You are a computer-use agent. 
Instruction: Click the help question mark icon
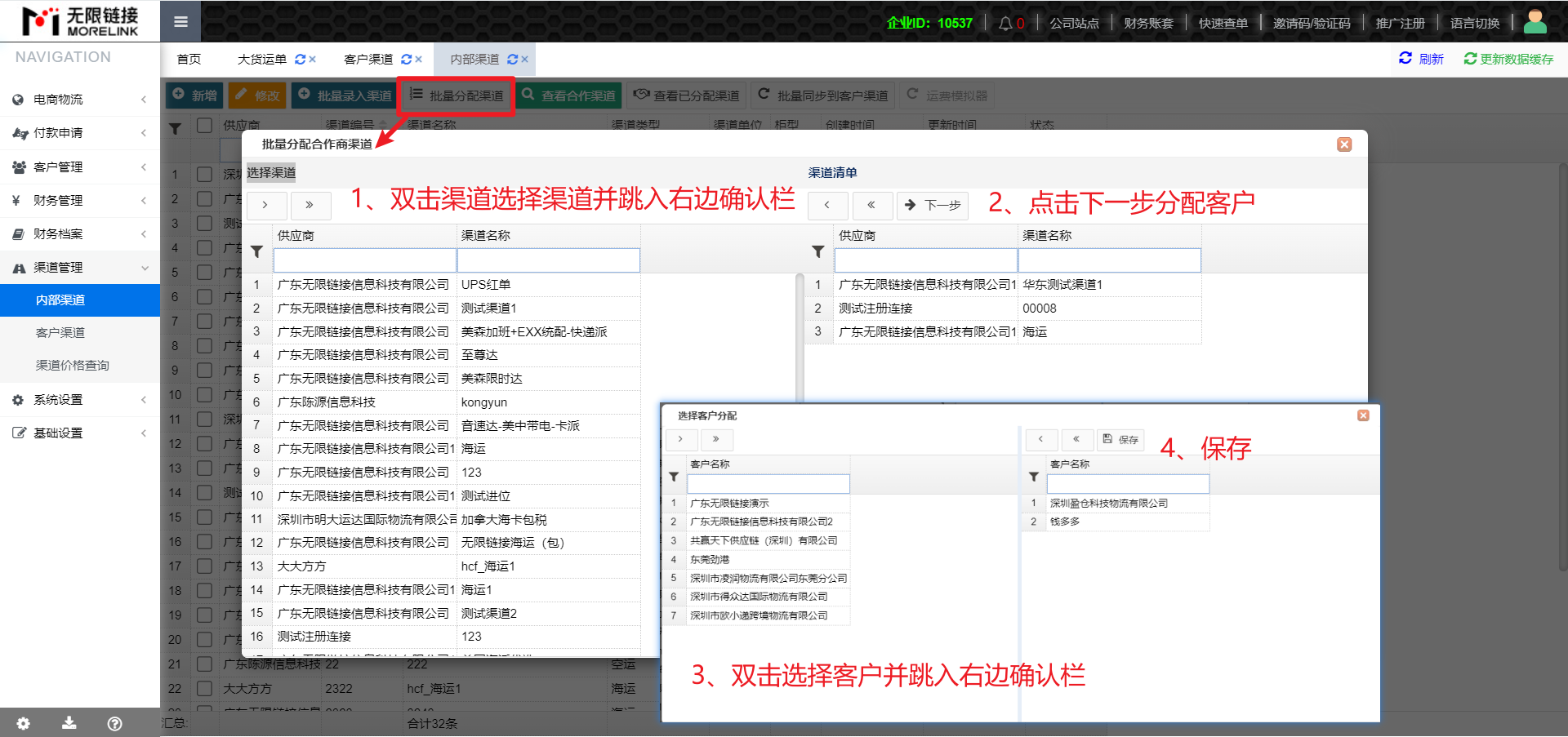(x=115, y=723)
